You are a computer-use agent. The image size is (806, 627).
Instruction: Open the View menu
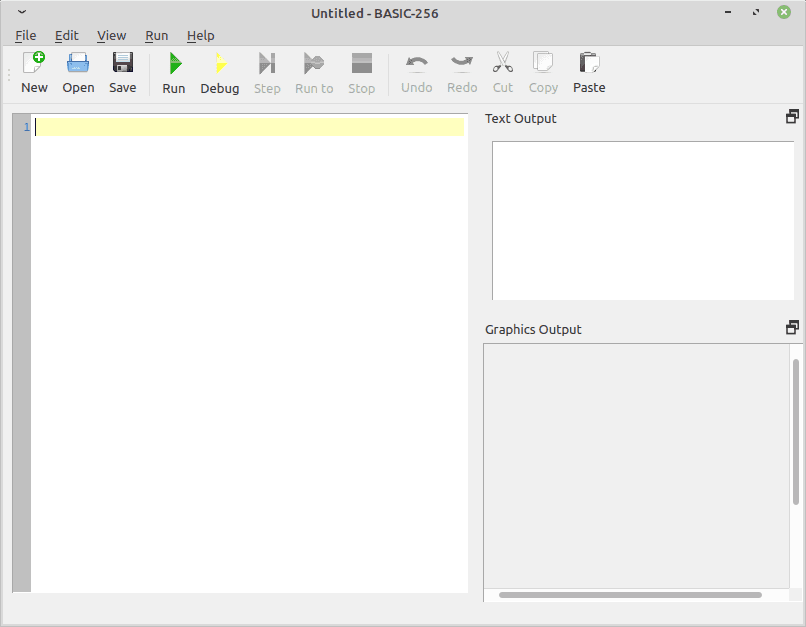112,35
